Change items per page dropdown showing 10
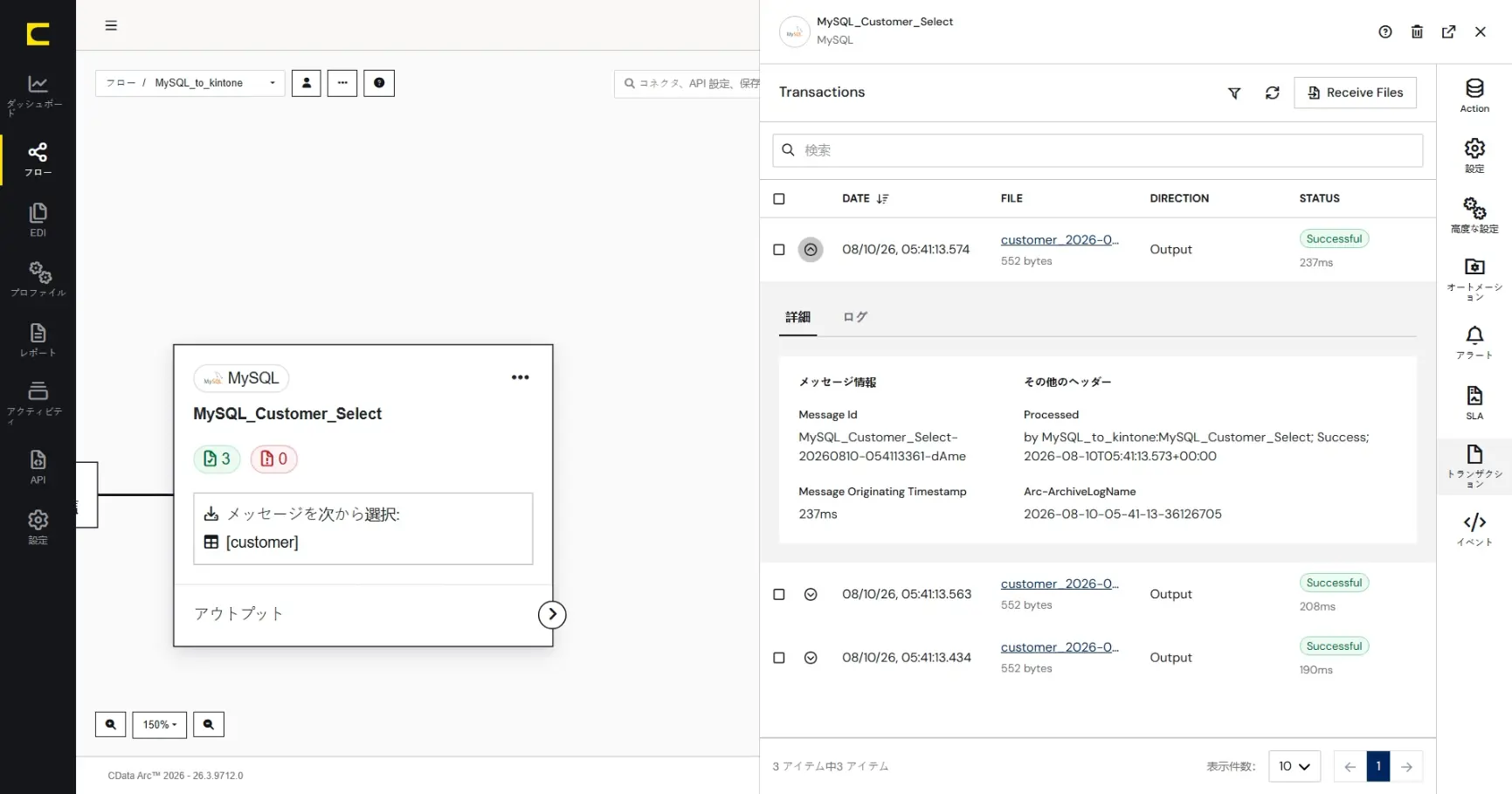This screenshot has width=1512, height=794. pyautogui.click(x=1295, y=766)
